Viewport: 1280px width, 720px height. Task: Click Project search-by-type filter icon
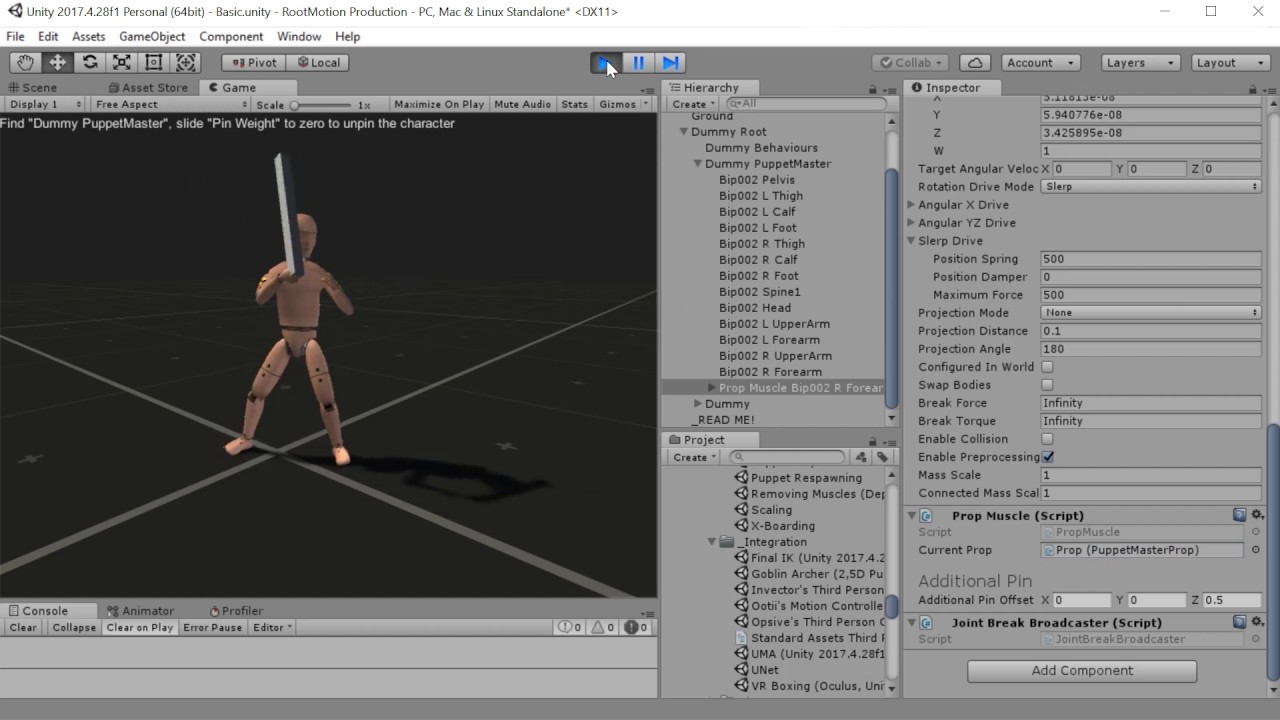point(861,457)
